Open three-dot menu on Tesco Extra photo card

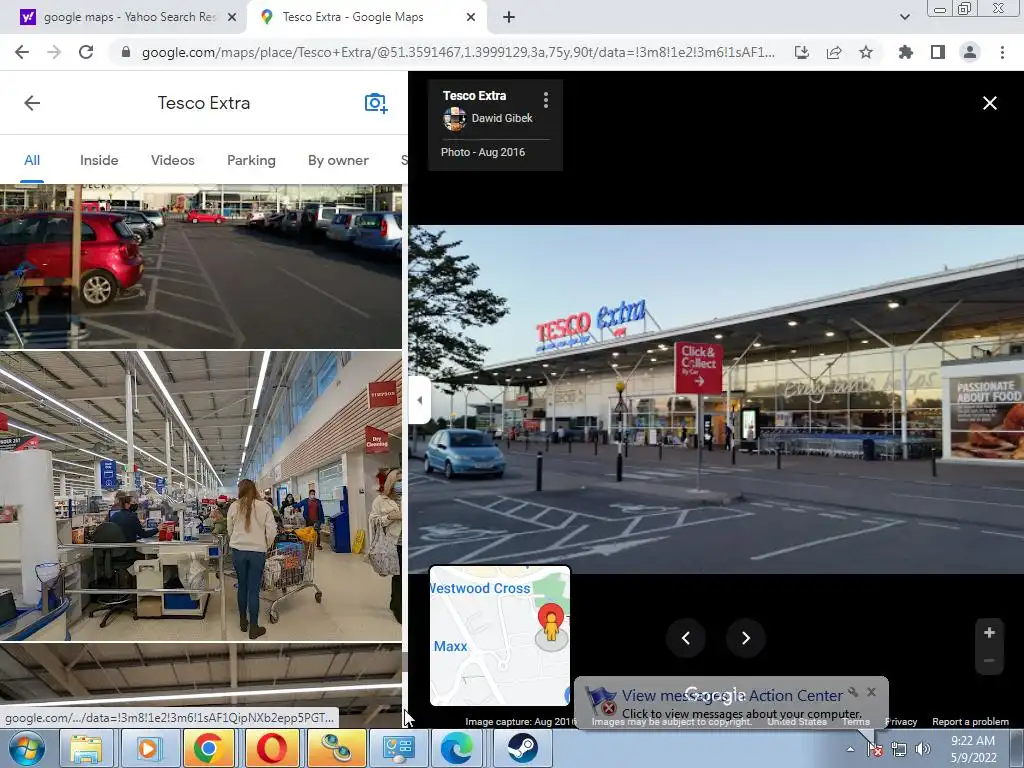tap(546, 100)
